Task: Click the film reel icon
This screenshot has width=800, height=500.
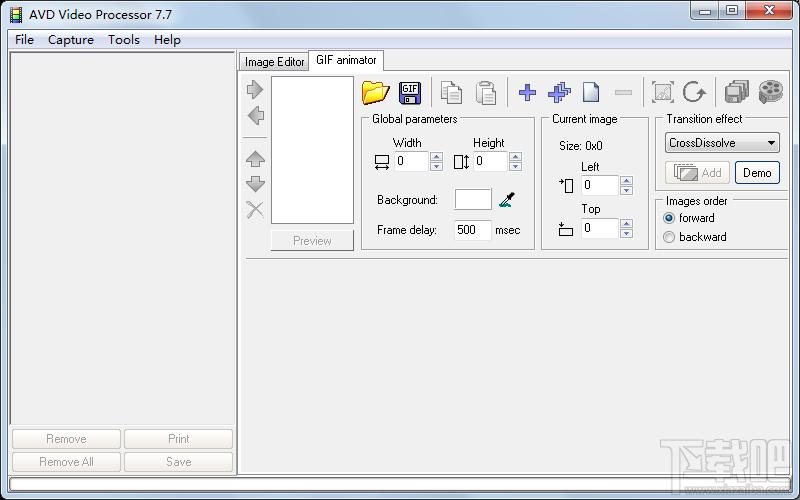Action: click(770, 92)
